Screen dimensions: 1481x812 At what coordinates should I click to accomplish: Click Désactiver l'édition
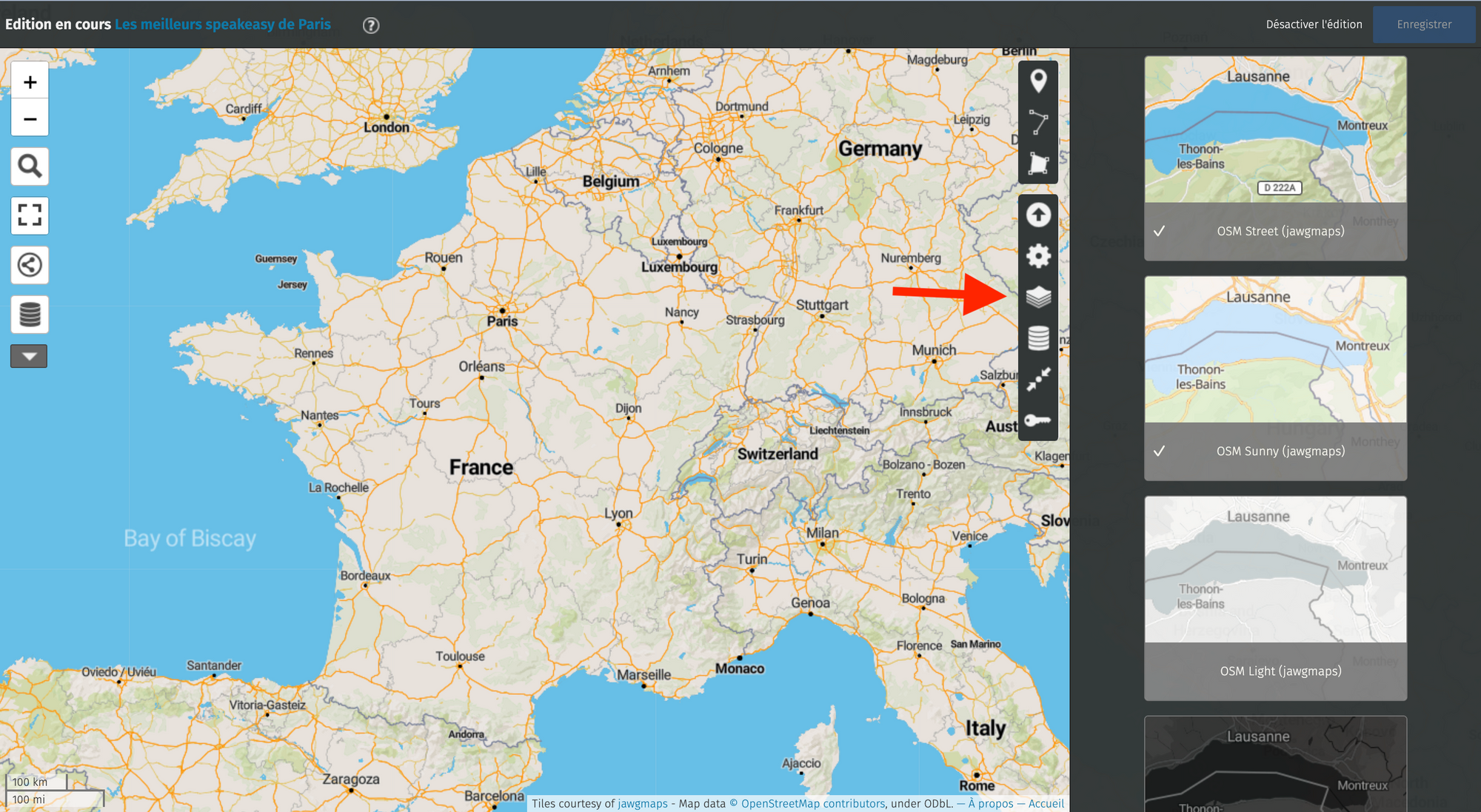coord(1314,24)
